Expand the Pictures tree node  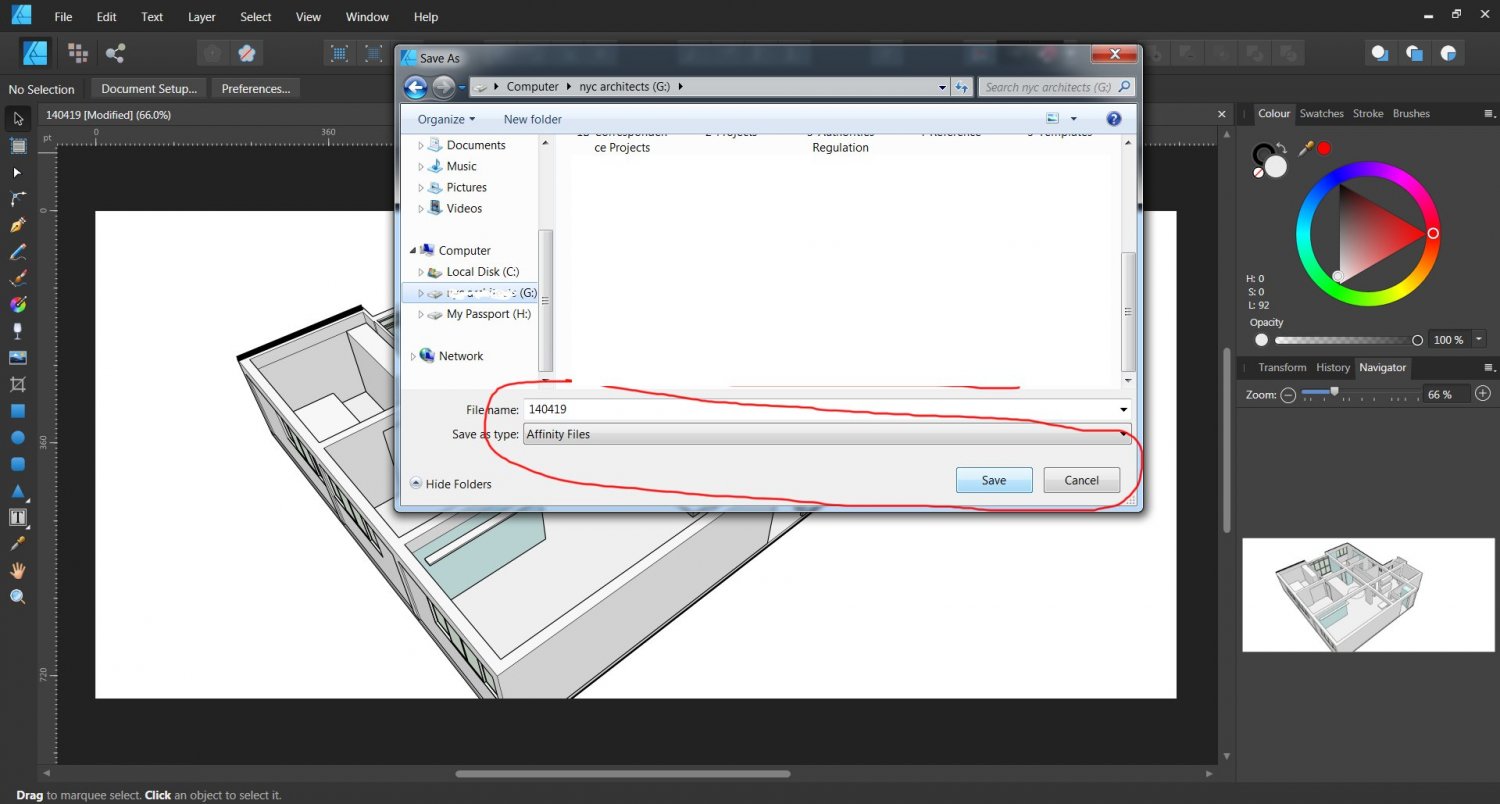(x=421, y=187)
